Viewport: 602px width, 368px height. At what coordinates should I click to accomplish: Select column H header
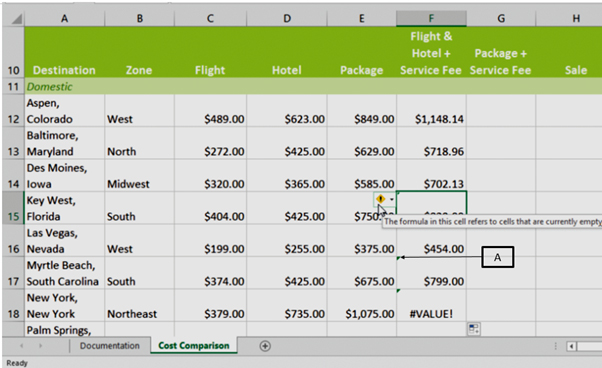pyautogui.click(x=576, y=18)
